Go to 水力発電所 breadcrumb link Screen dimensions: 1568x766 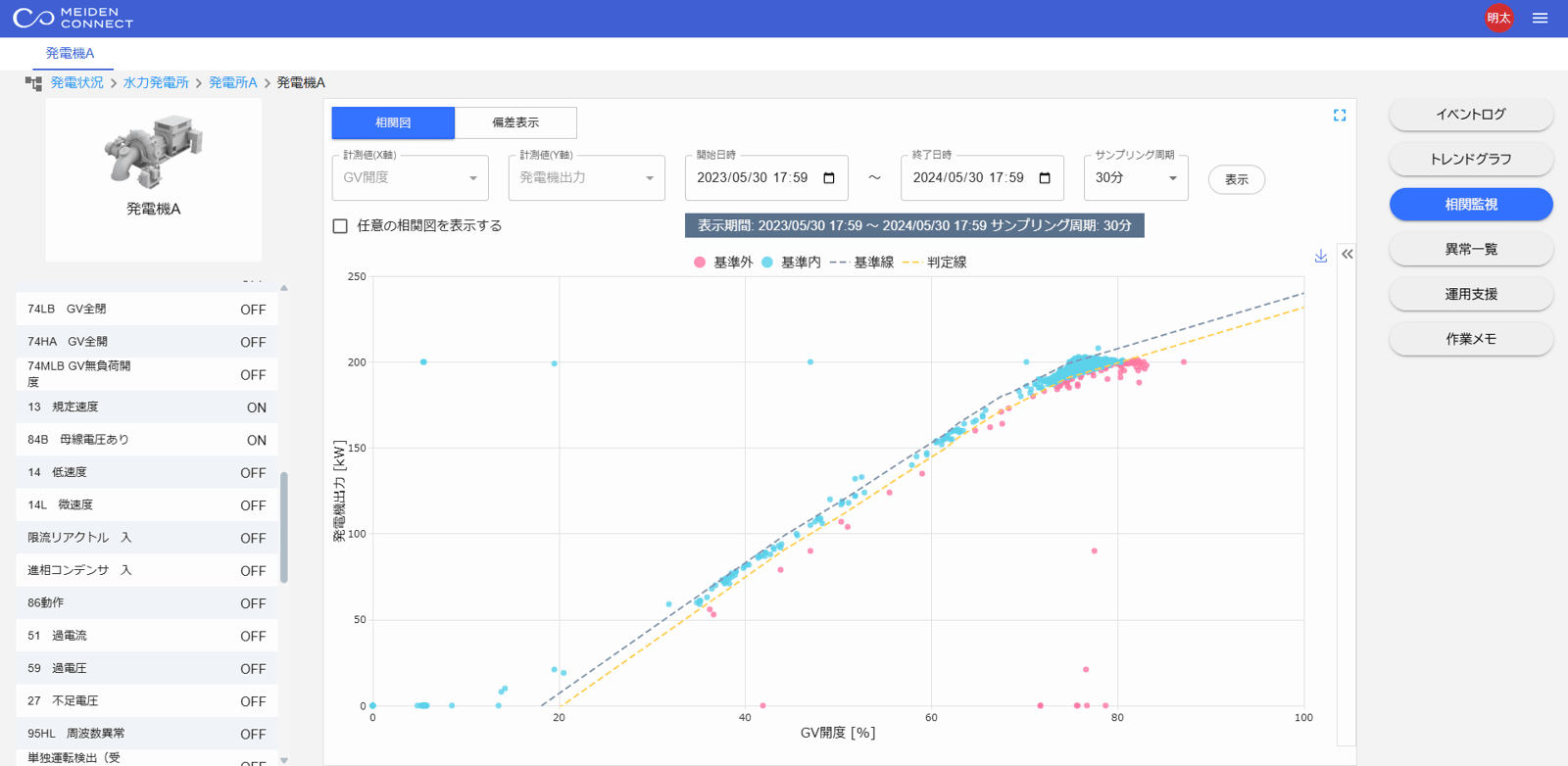tap(156, 83)
